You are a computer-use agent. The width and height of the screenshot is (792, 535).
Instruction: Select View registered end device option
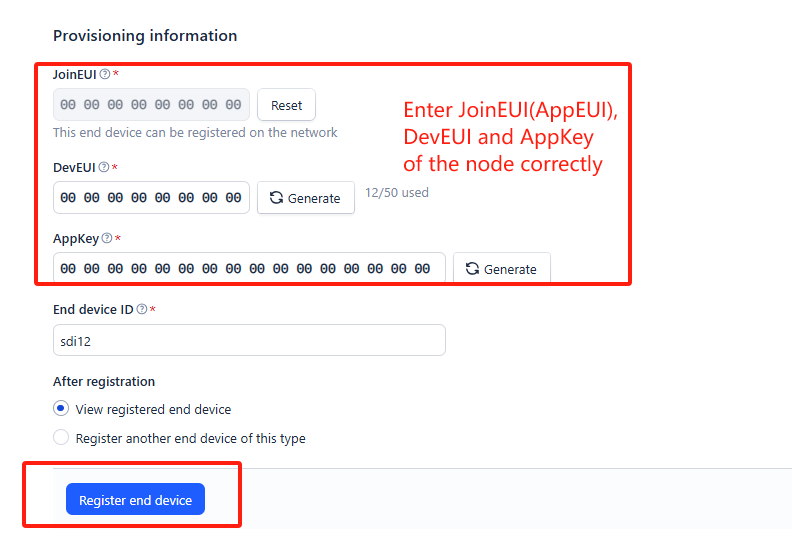61,408
